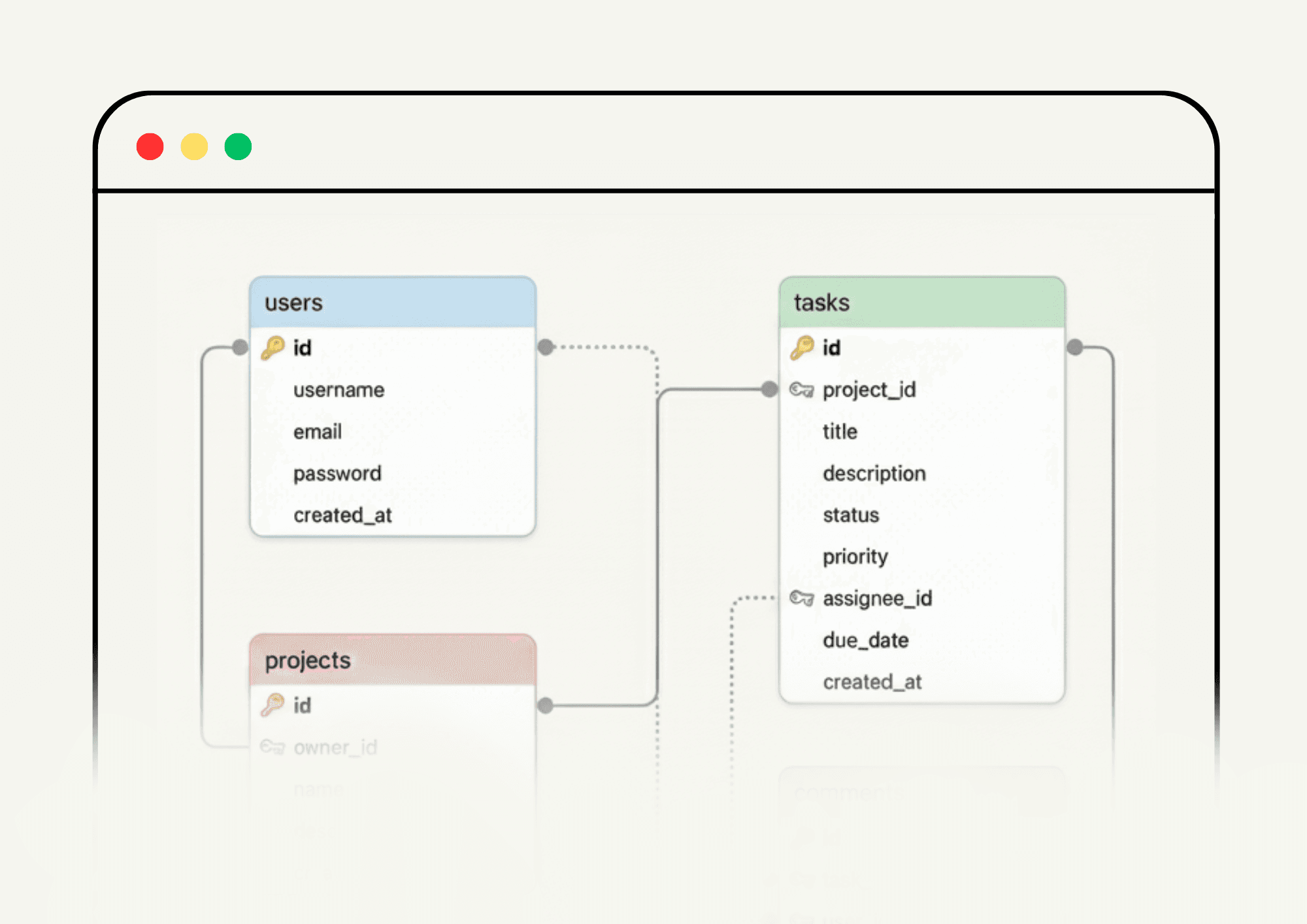Click the anchor dot where projects links to tasks
This screenshot has height=924, width=1307.
546,704
